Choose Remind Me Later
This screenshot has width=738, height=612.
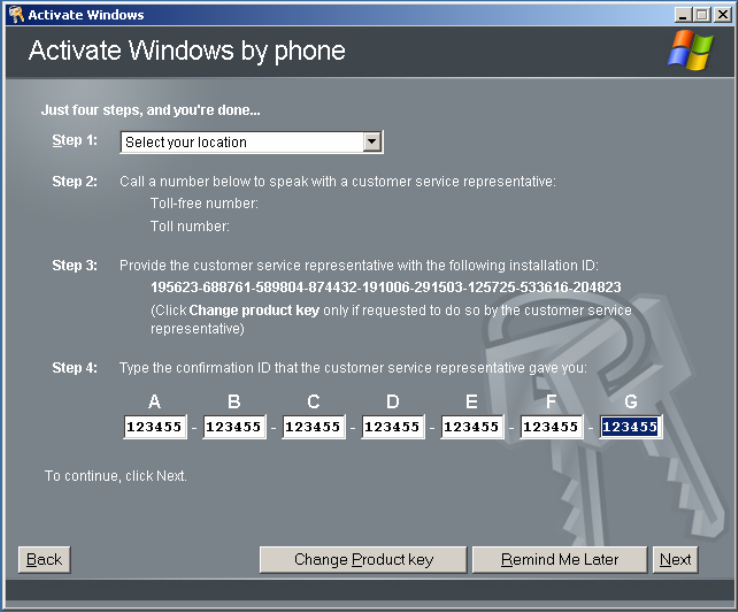coord(560,559)
